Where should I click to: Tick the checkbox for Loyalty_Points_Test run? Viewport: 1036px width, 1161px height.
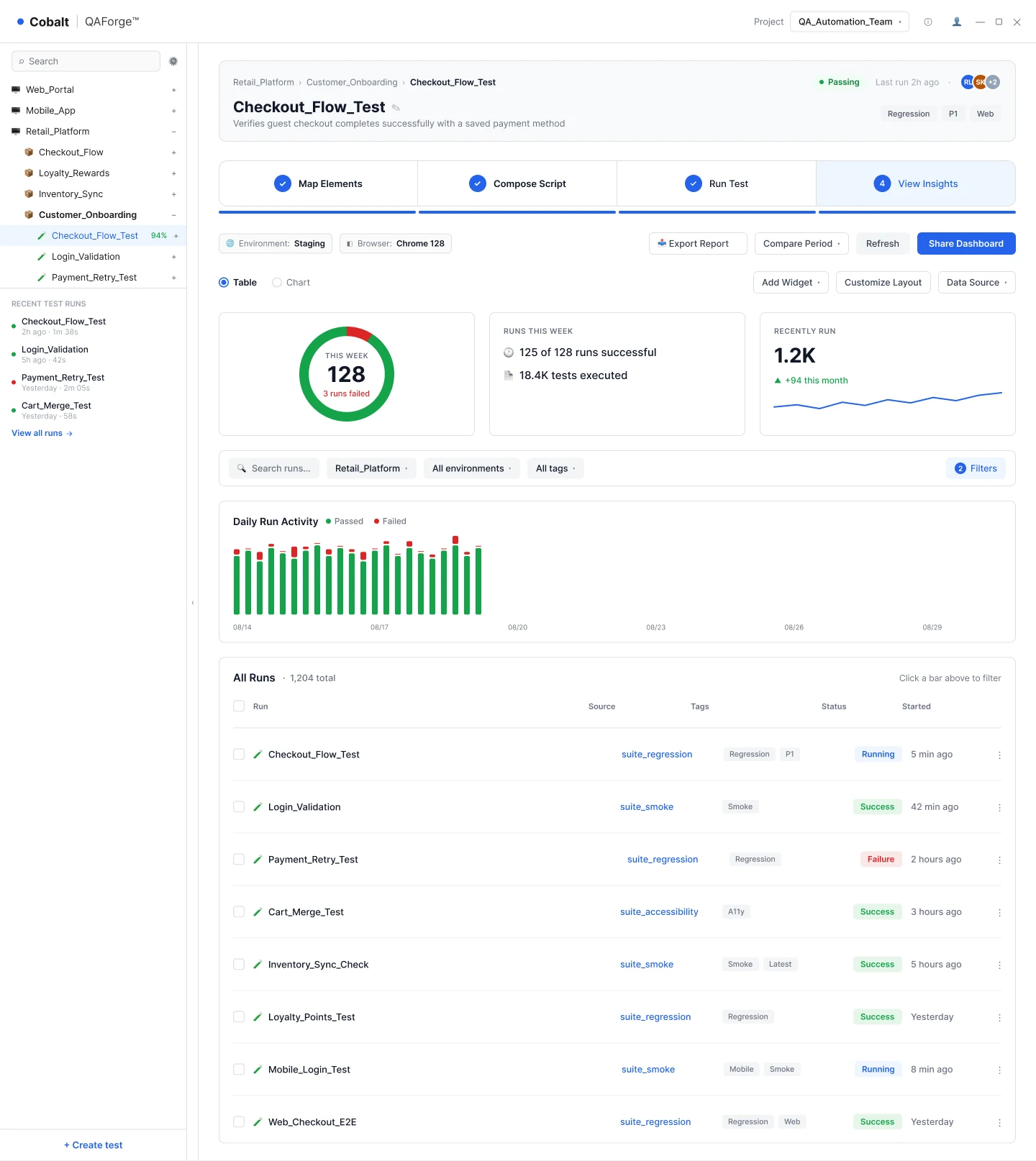tap(239, 1017)
